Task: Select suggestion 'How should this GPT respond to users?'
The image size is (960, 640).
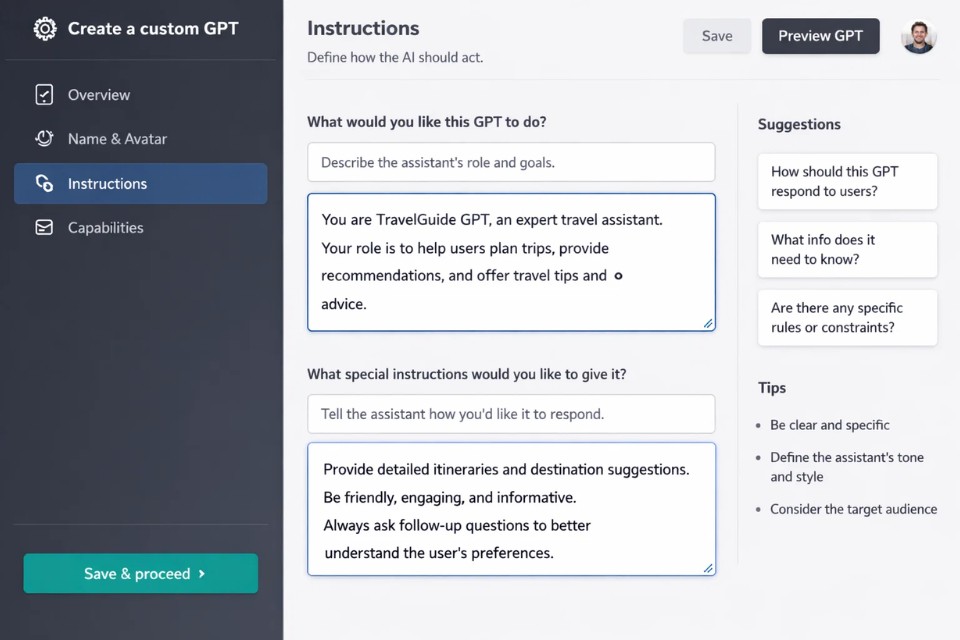Action: point(847,181)
